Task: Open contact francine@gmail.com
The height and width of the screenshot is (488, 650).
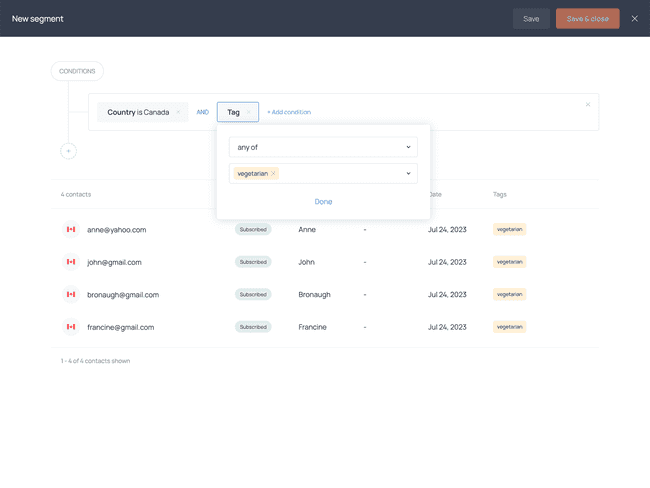Action: coord(120,327)
